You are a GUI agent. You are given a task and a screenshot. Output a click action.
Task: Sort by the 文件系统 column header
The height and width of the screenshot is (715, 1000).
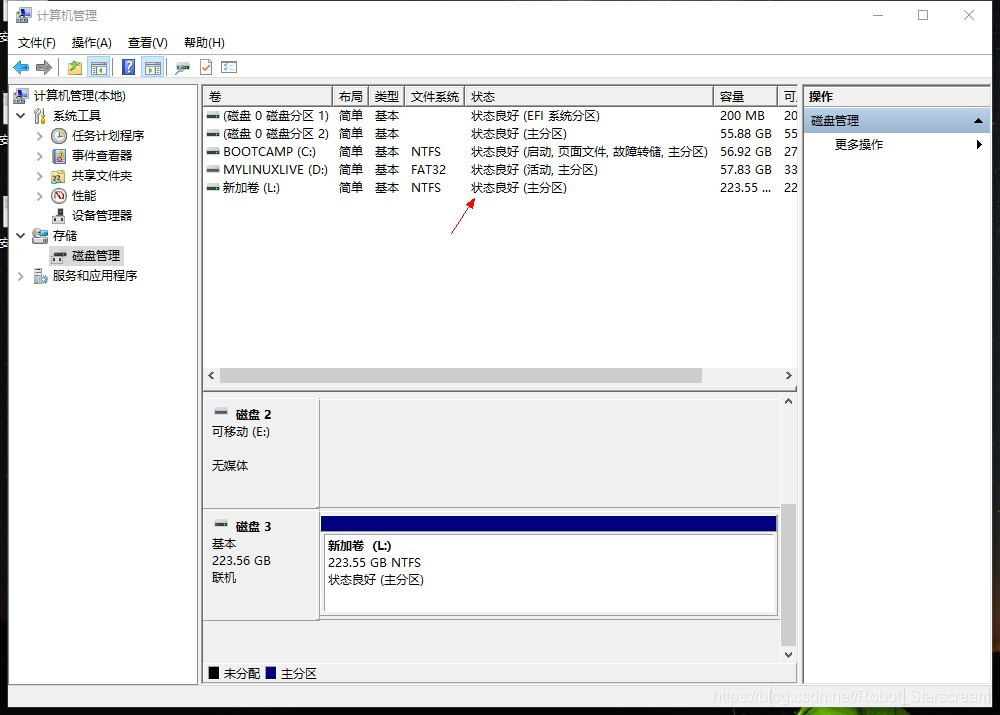435,96
